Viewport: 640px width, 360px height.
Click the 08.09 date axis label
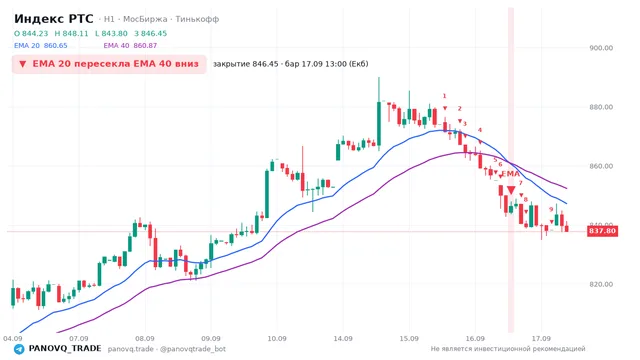click(x=144, y=339)
